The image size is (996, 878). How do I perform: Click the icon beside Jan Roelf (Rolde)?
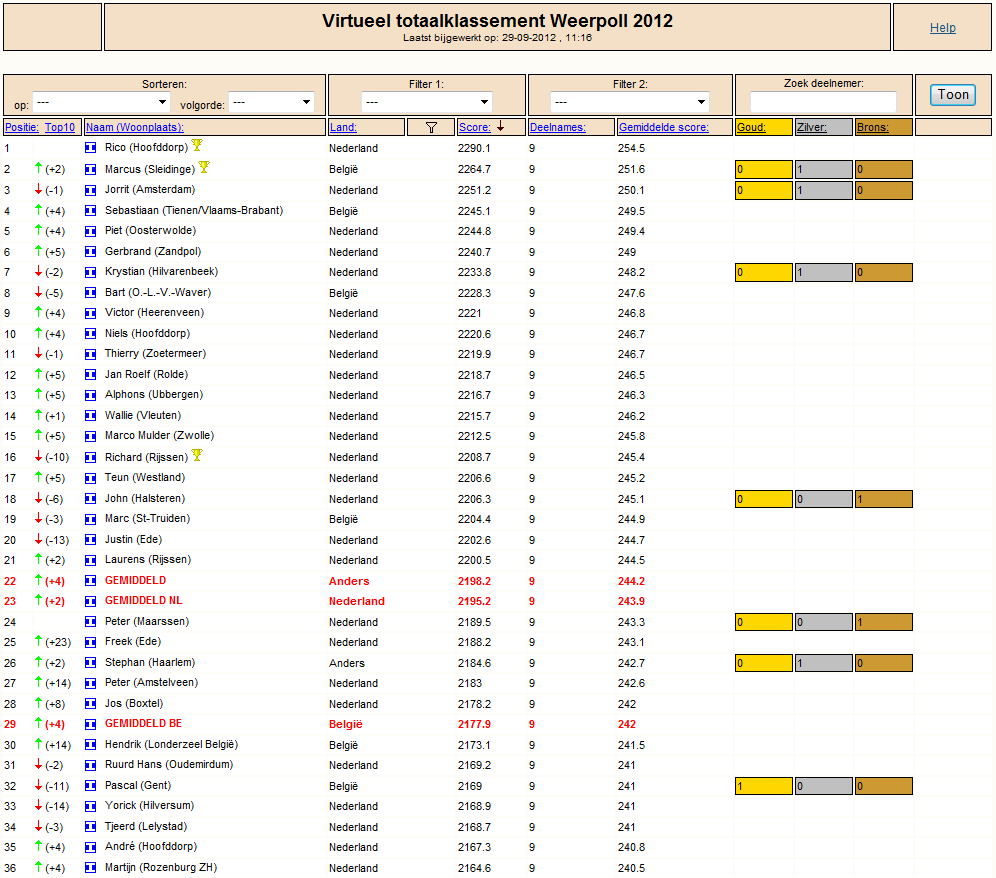coord(91,375)
